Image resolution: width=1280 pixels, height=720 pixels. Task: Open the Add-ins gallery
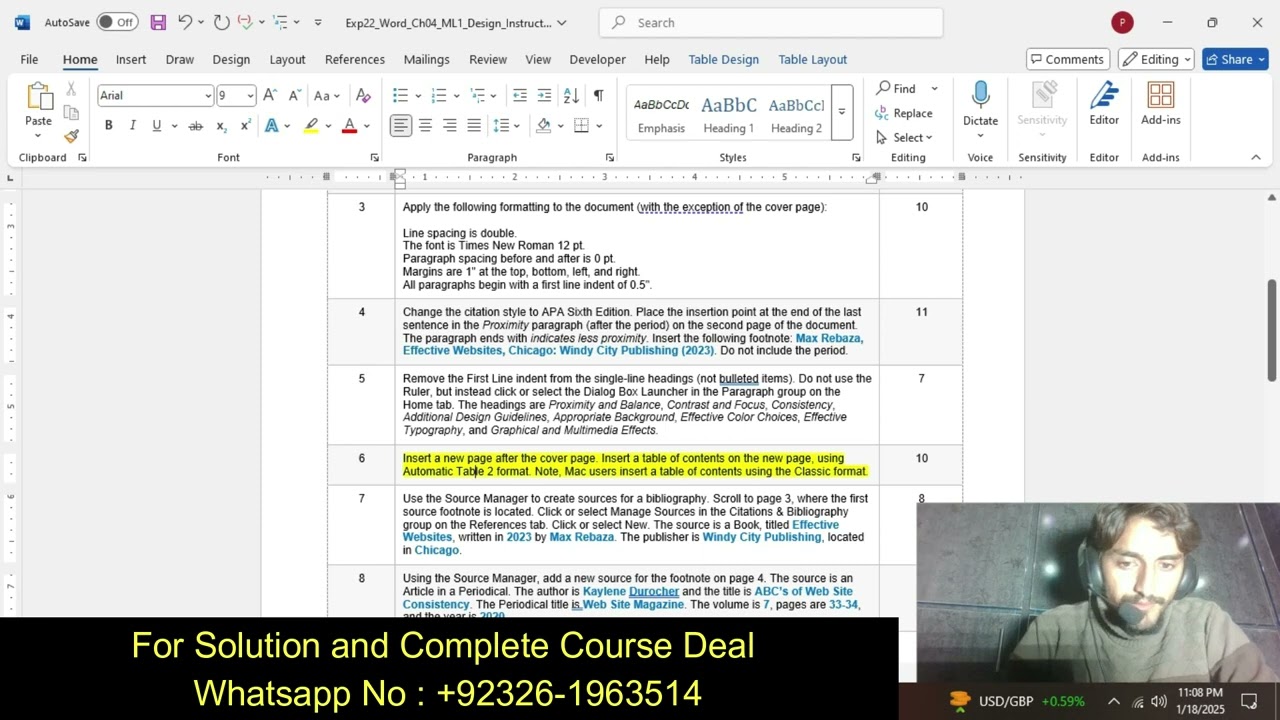1161,104
